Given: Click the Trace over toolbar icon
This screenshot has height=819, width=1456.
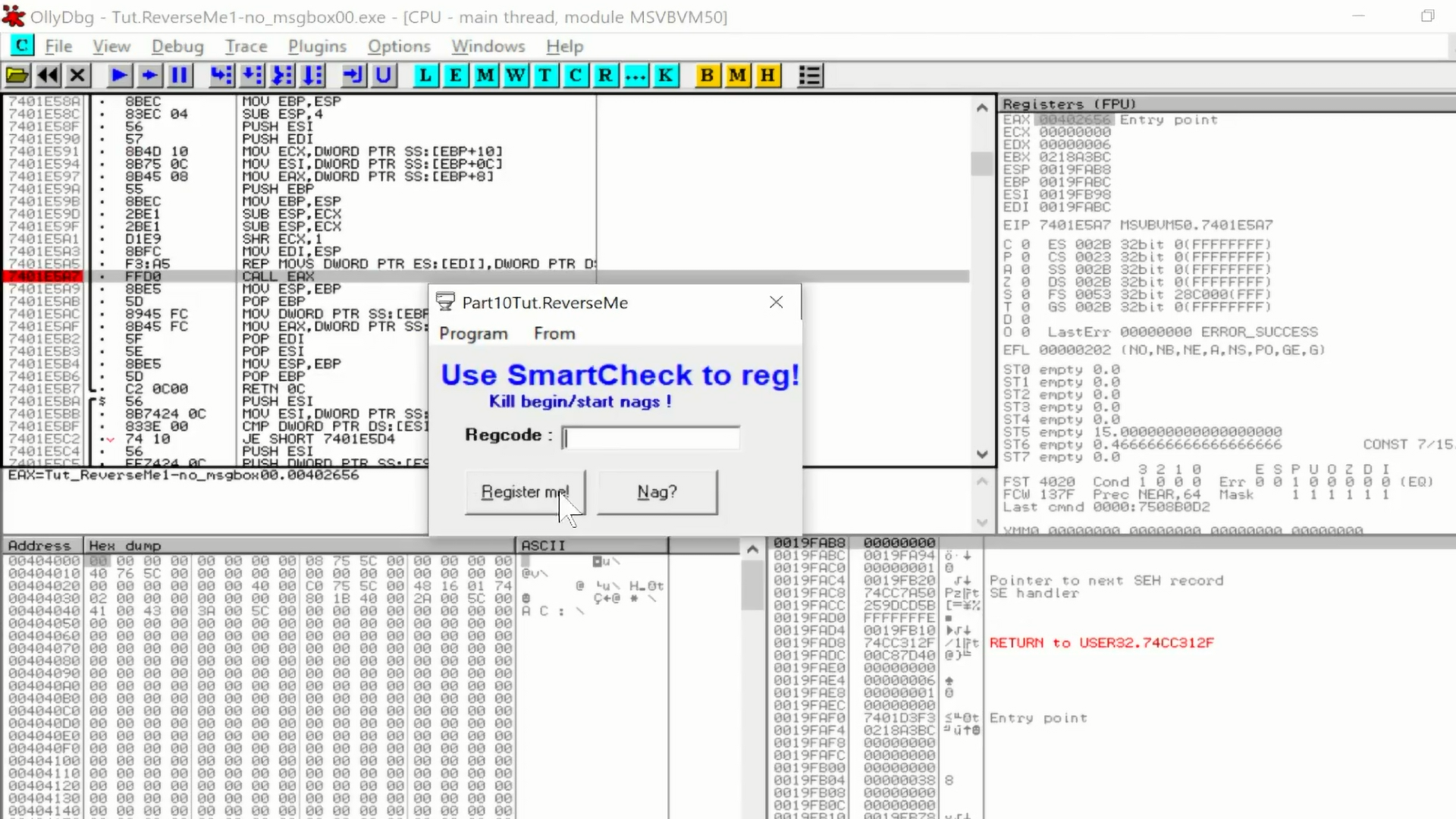Looking at the screenshot, I should 312,75.
